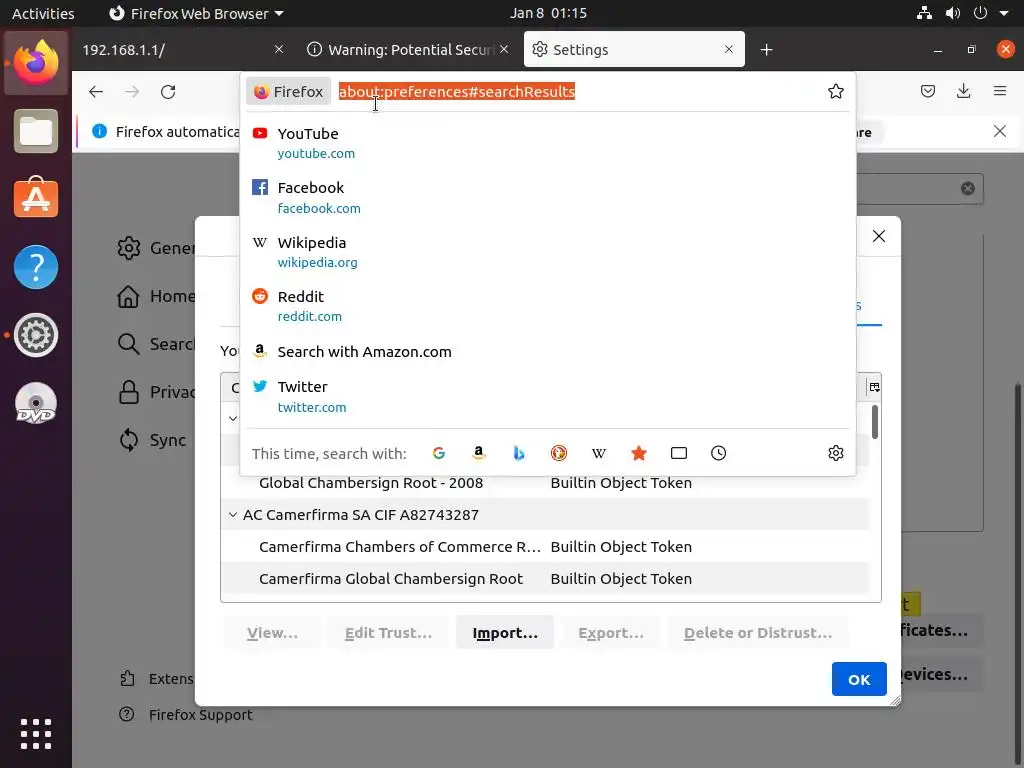Open search settings gear in urlbar dropdown
Image resolution: width=1024 pixels, height=768 pixels.
(x=836, y=453)
